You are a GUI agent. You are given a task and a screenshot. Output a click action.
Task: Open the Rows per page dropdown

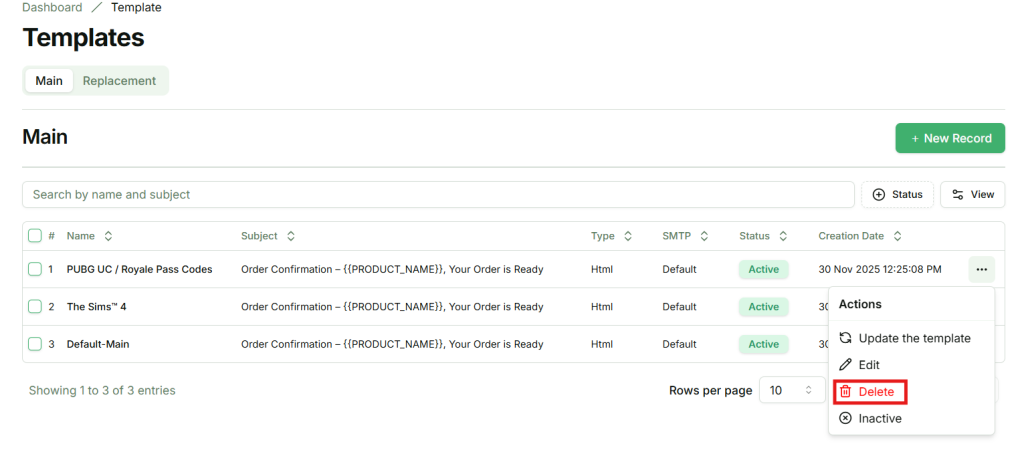click(x=789, y=391)
